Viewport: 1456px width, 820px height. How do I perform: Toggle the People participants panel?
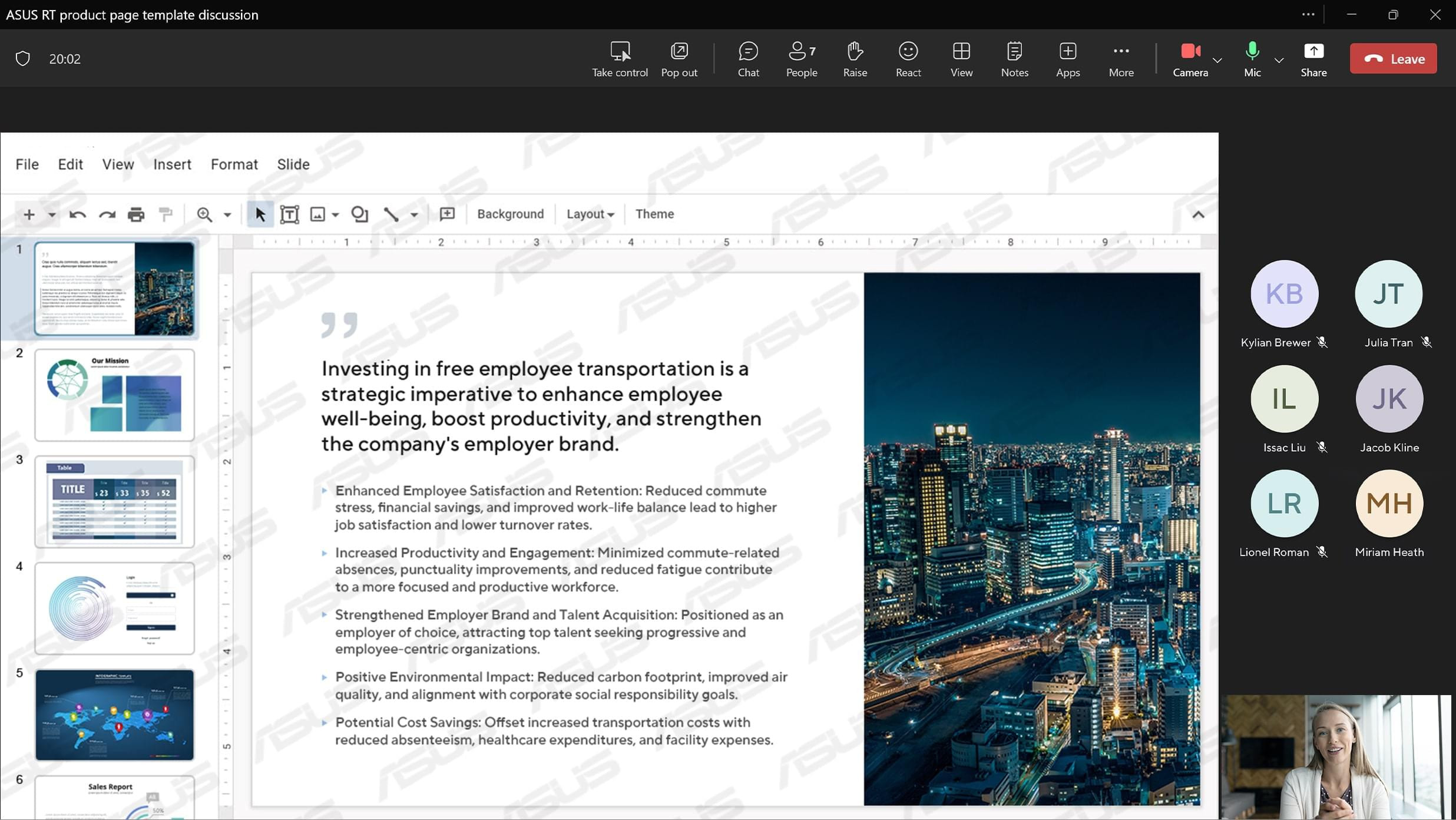click(801, 58)
